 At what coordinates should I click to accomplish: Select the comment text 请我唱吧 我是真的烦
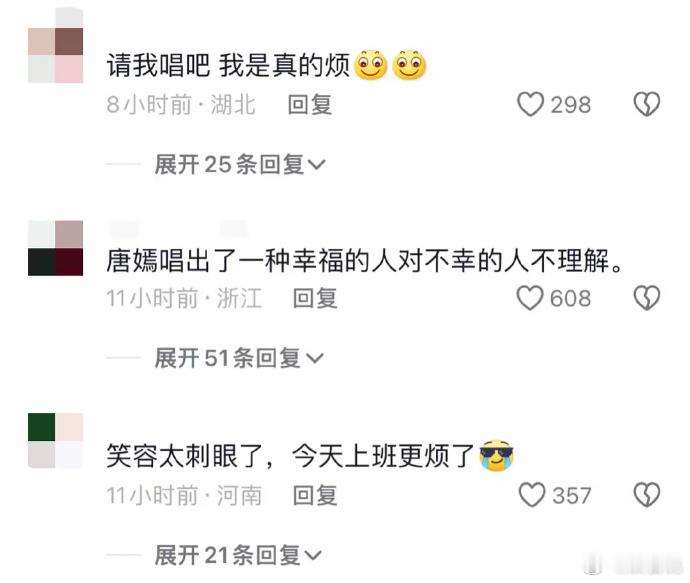[x=228, y=66]
